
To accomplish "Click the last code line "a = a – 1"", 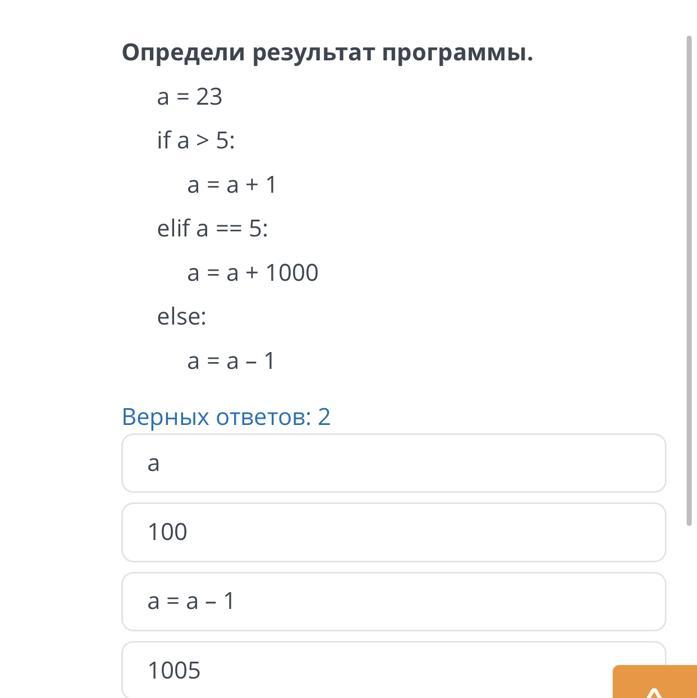I will click(x=230, y=361).
